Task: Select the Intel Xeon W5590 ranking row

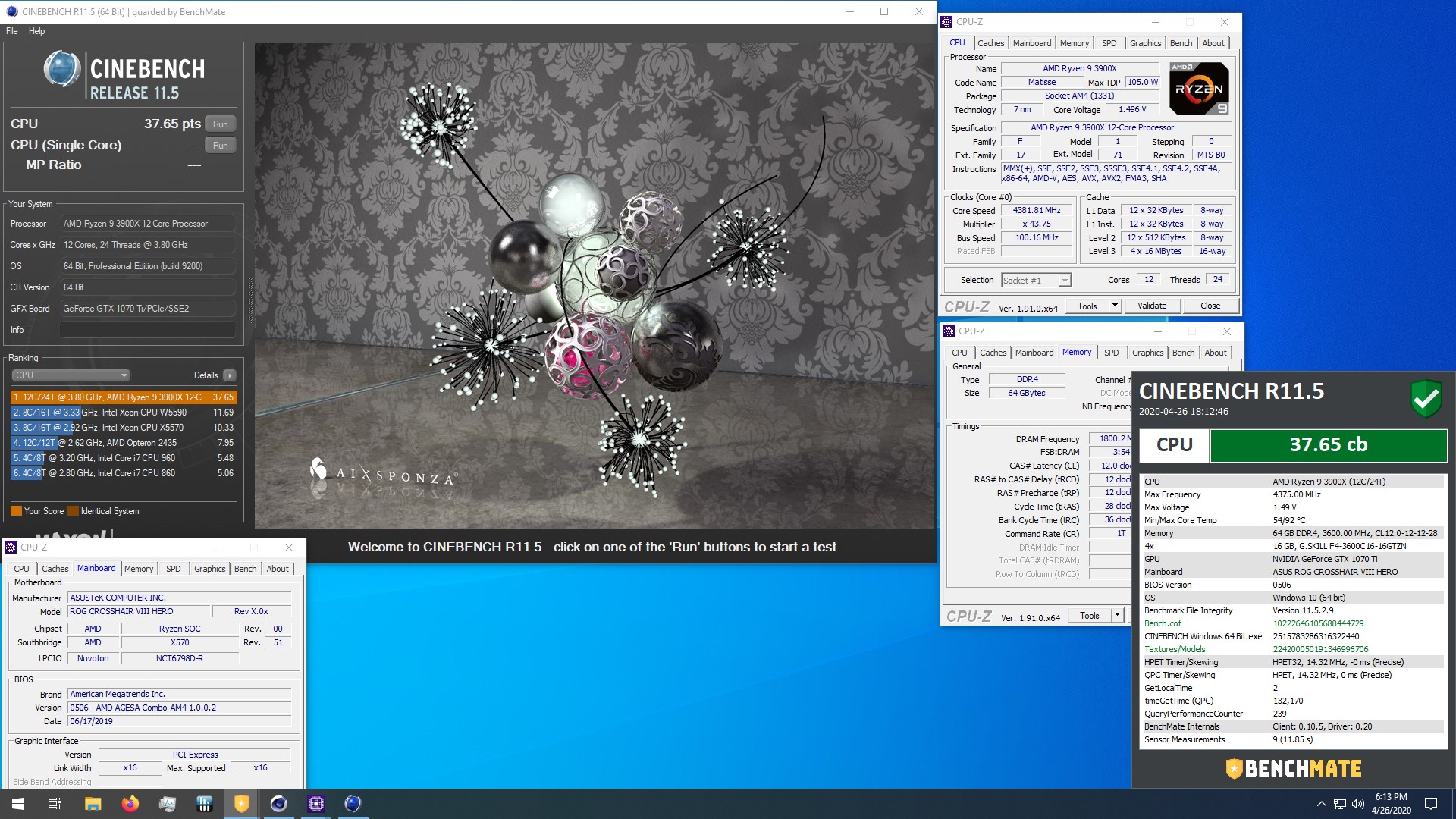Action: click(x=124, y=413)
